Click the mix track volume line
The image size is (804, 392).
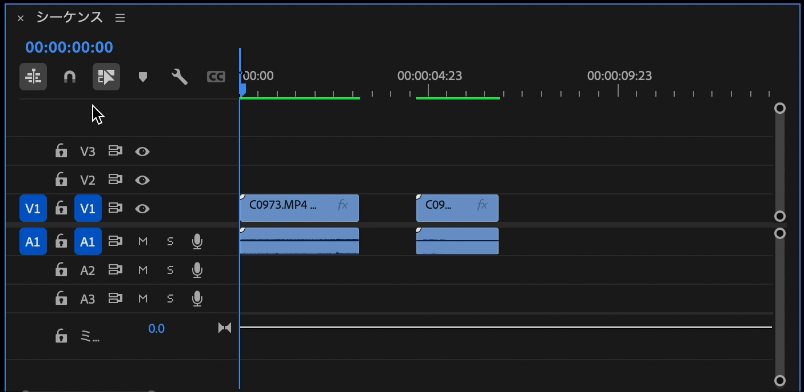coord(506,327)
